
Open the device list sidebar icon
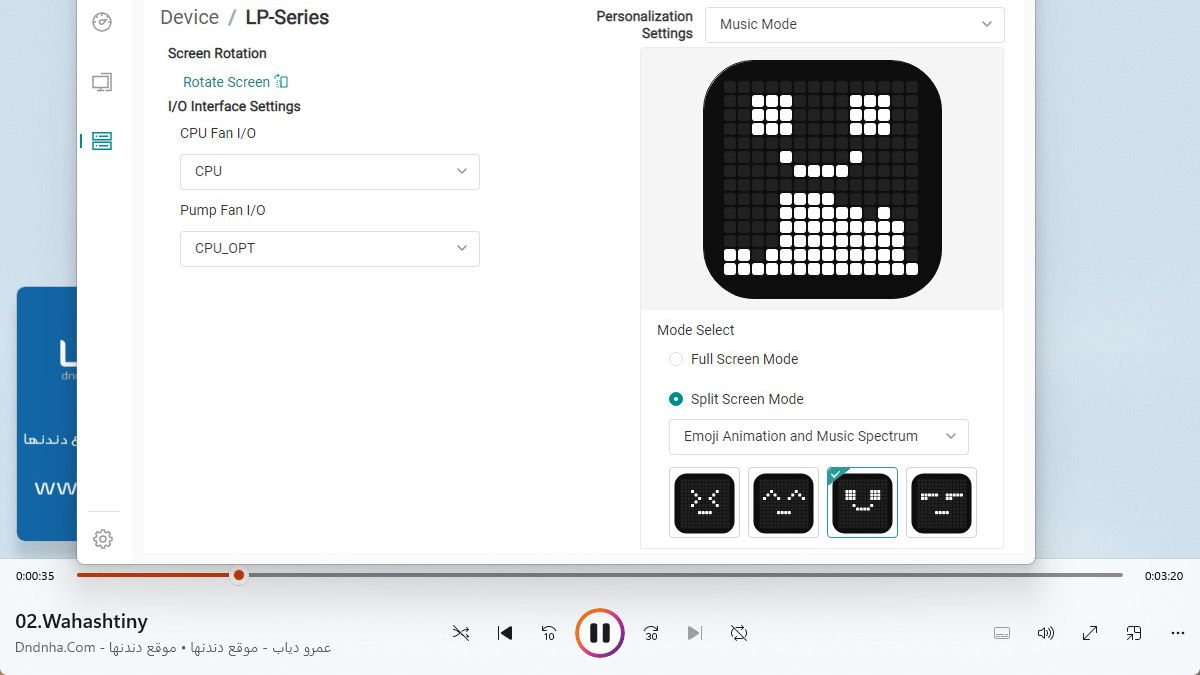102,141
